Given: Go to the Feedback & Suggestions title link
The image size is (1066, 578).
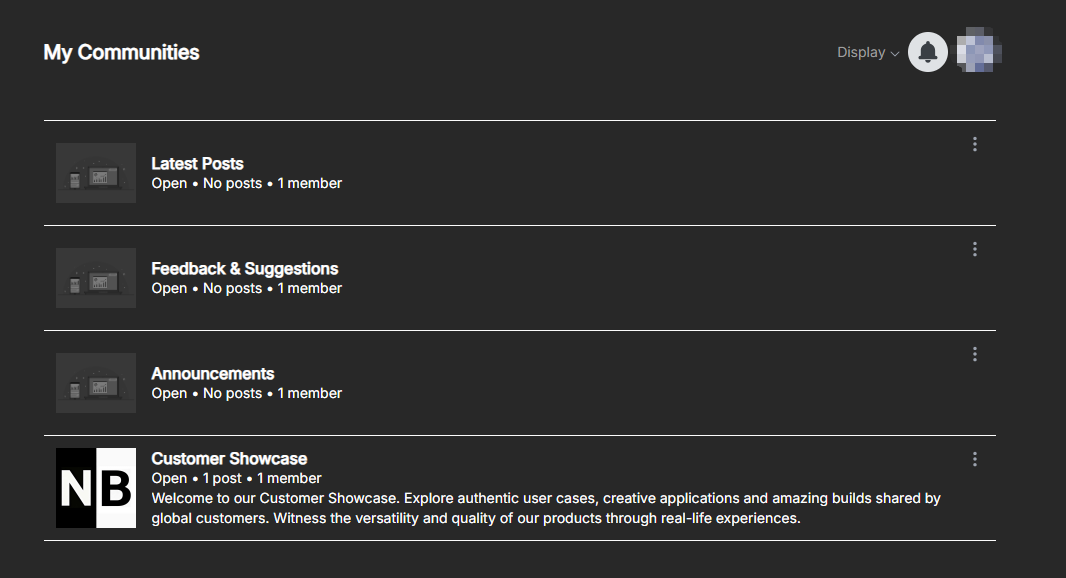Looking at the screenshot, I should [245, 269].
